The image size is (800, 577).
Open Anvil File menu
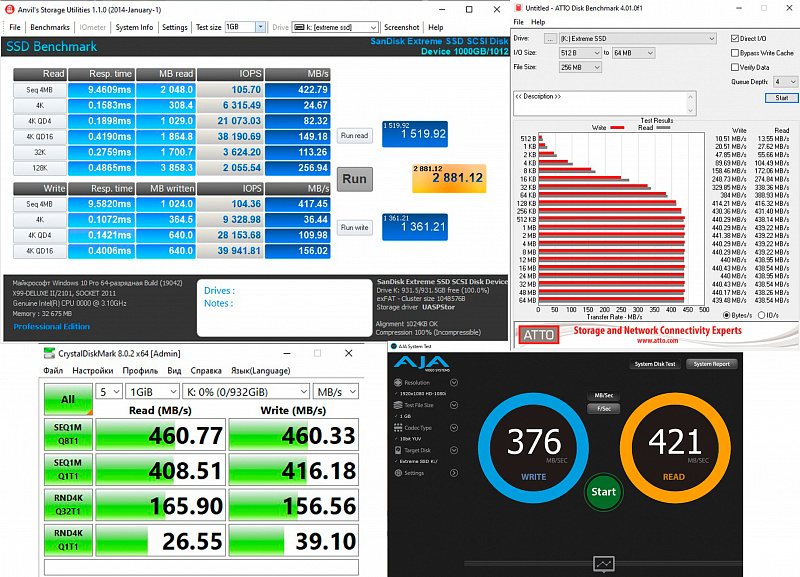[15, 27]
